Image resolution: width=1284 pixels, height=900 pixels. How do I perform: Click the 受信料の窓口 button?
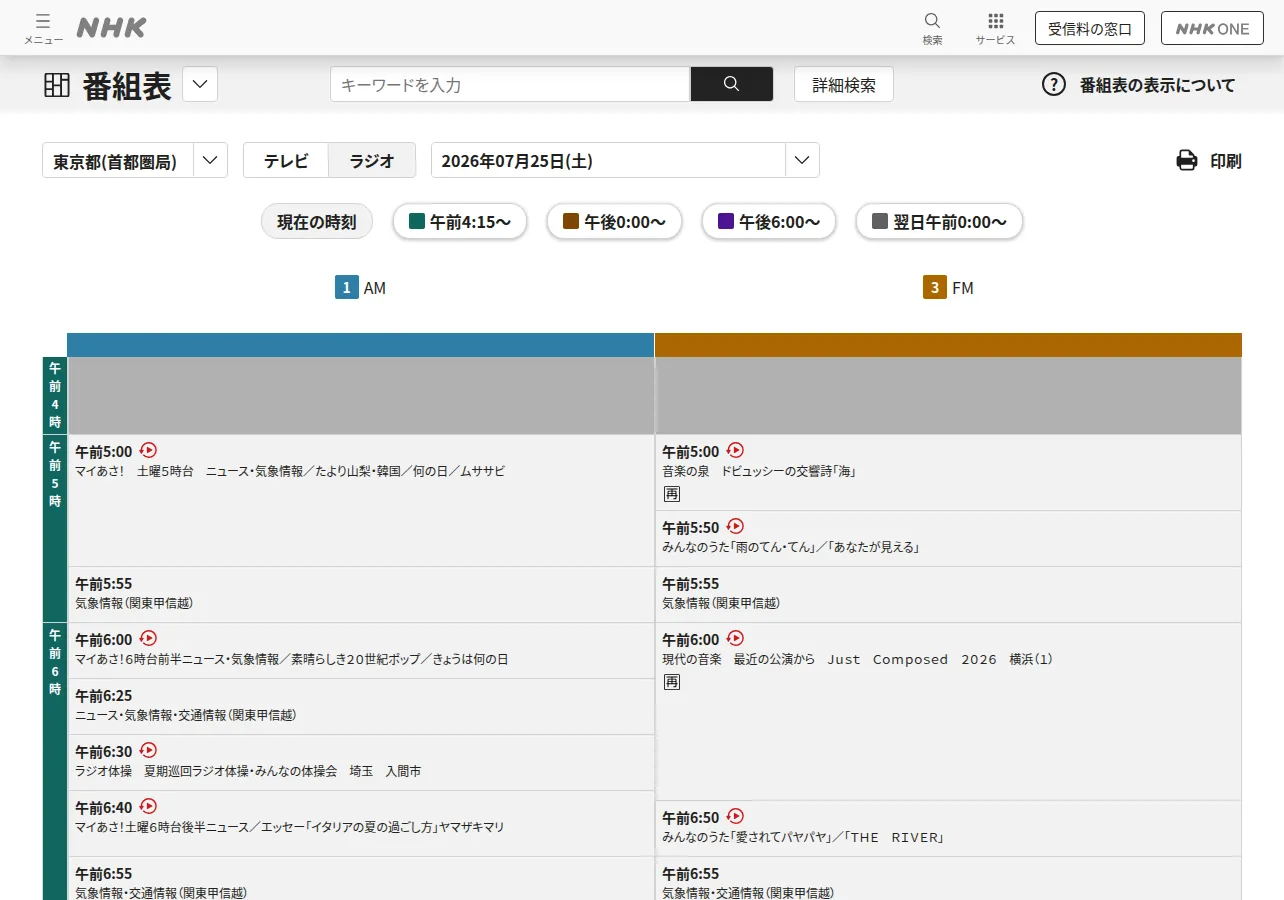click(x=1090, y=28)
